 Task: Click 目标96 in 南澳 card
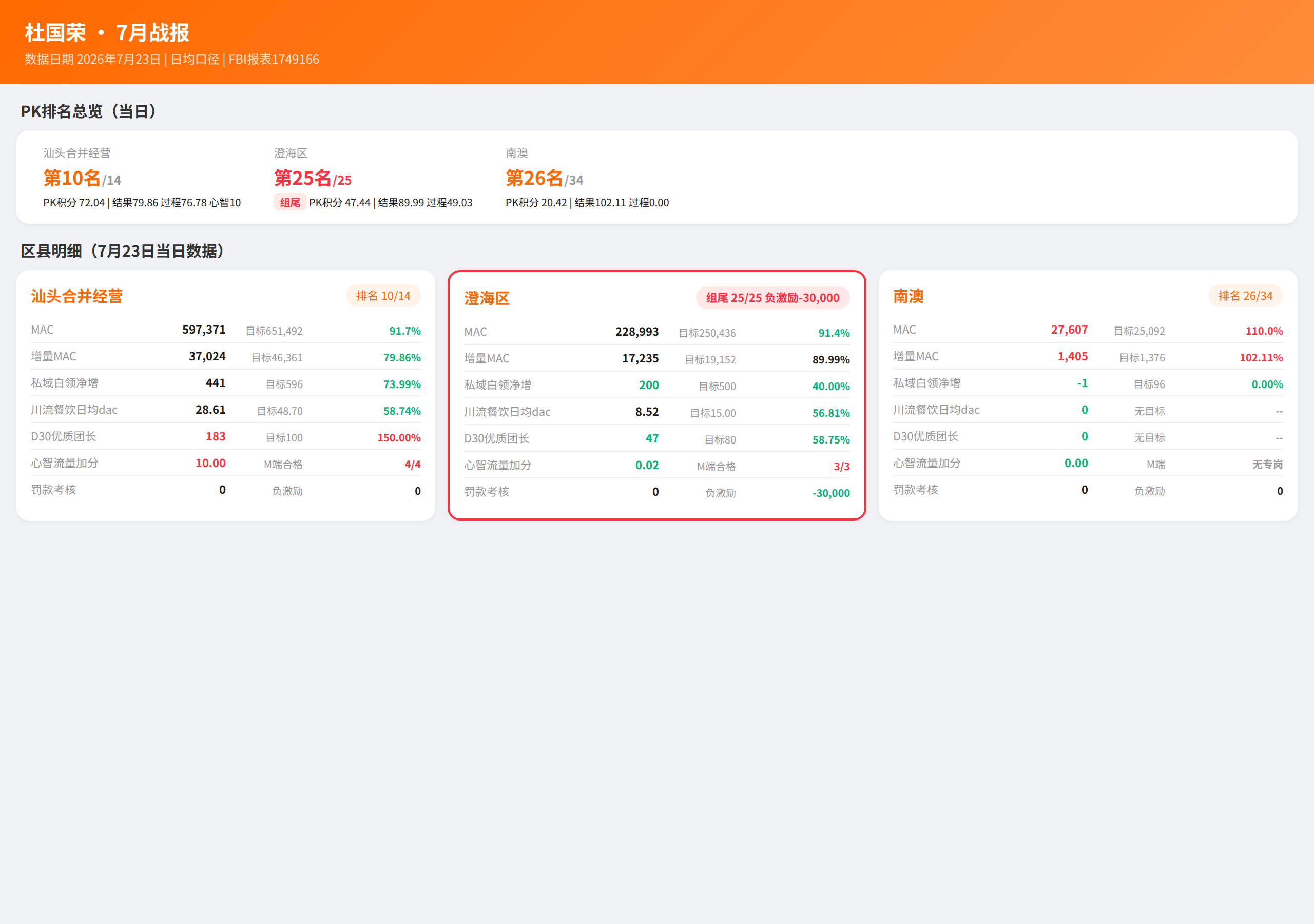coord(1149,384)
